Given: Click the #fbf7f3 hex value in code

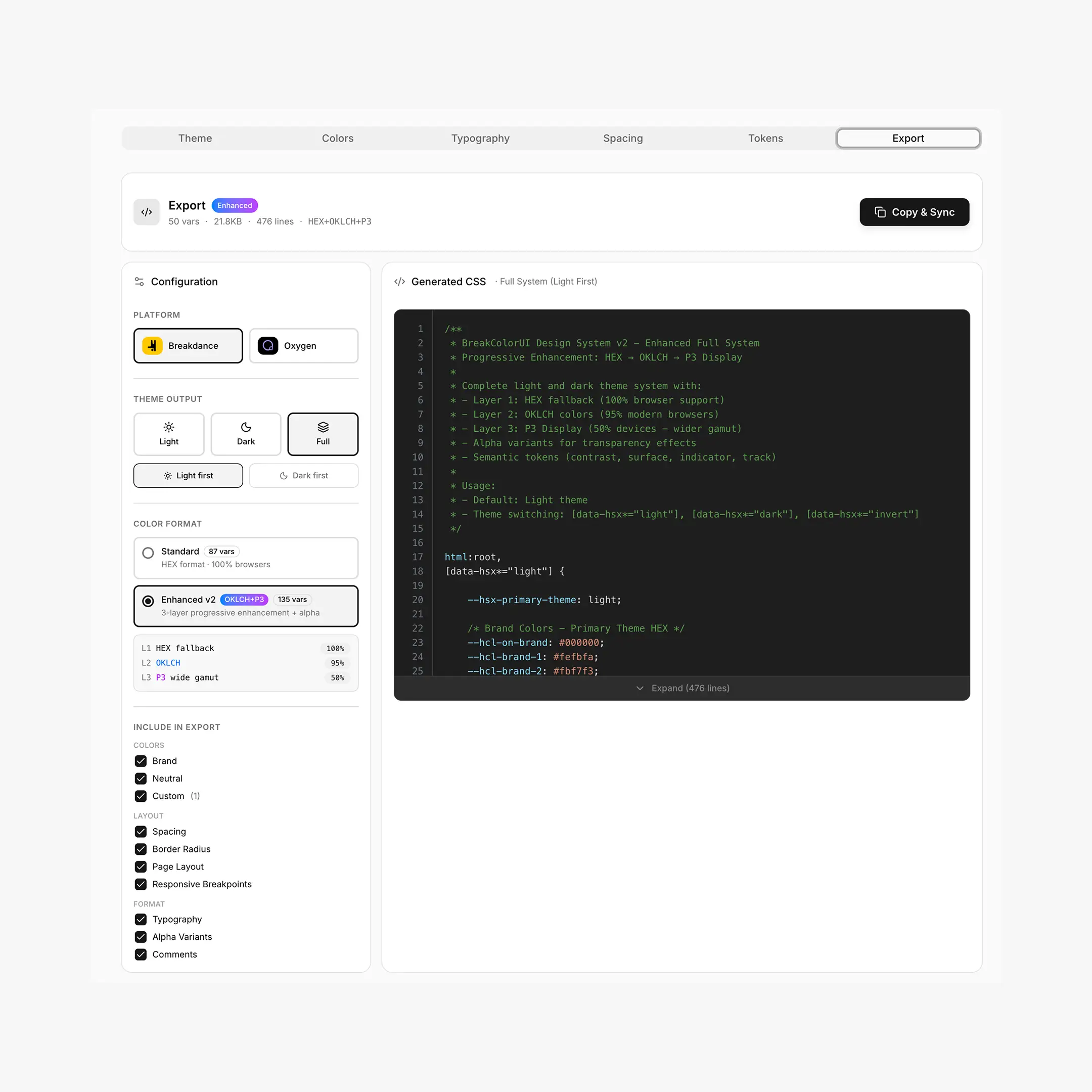Looking at the screenshot, I should pos(573,671).
